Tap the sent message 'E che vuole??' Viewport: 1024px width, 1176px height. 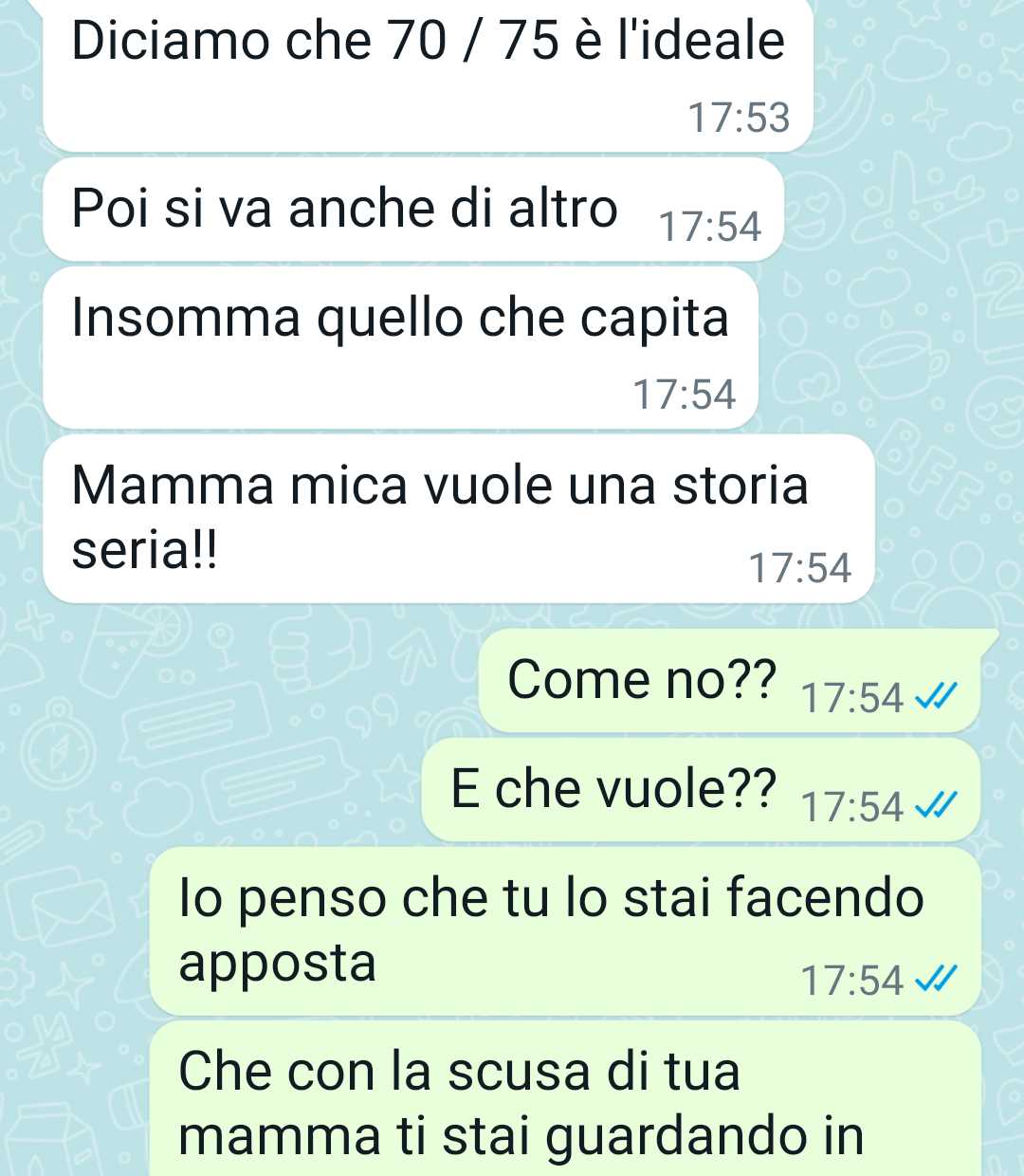click(x=701, y=790)
